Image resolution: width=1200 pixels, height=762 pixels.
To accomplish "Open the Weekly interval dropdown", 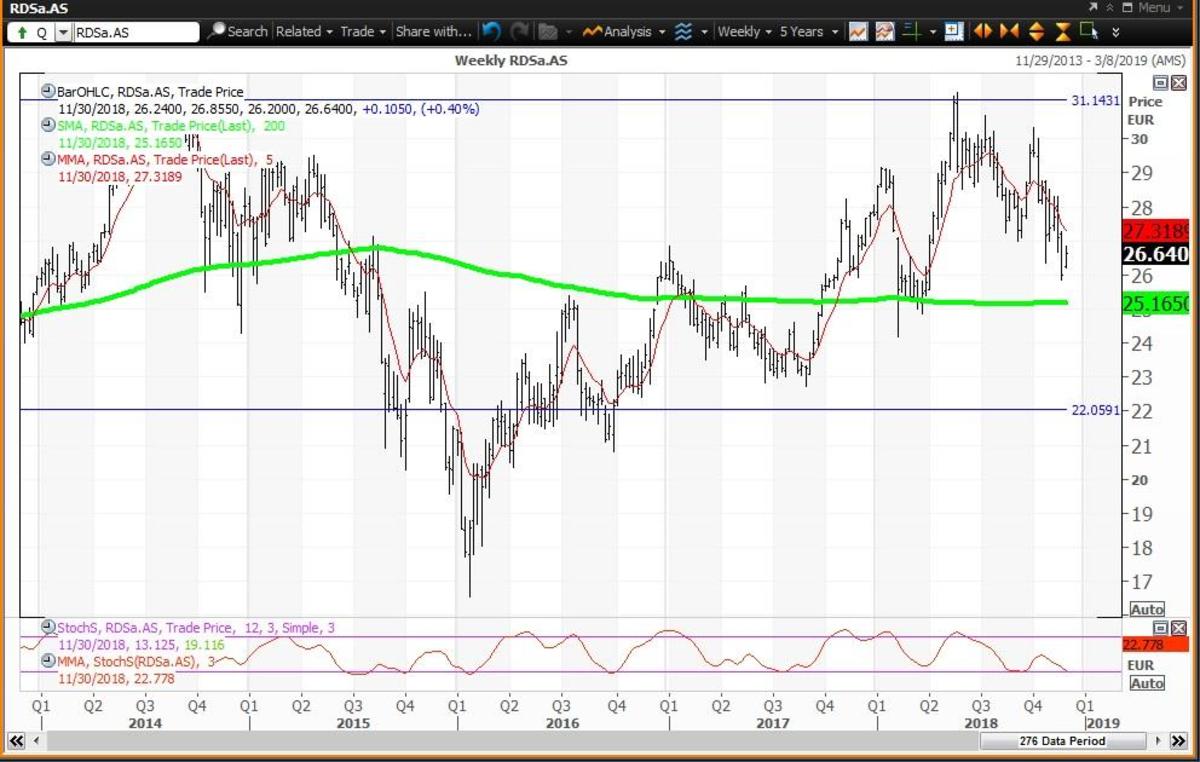I will [745, 32].
